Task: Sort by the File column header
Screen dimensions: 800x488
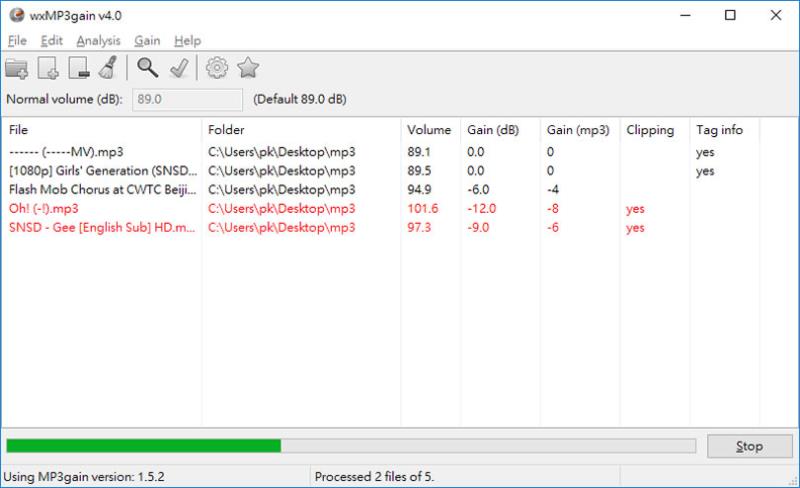Action: (x=102, y=130)
